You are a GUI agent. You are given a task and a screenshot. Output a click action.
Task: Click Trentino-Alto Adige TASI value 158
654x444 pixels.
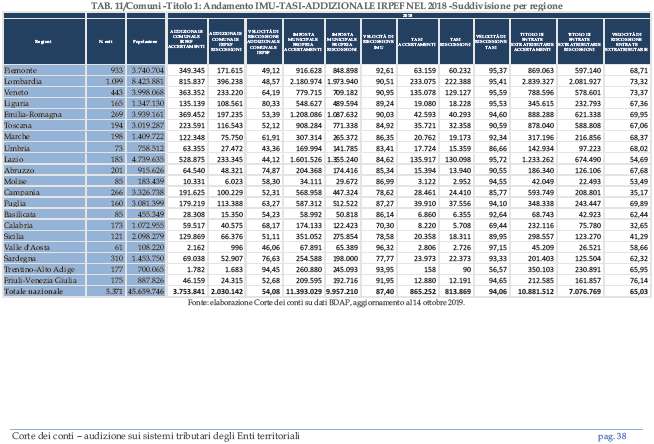click(430, 269)
